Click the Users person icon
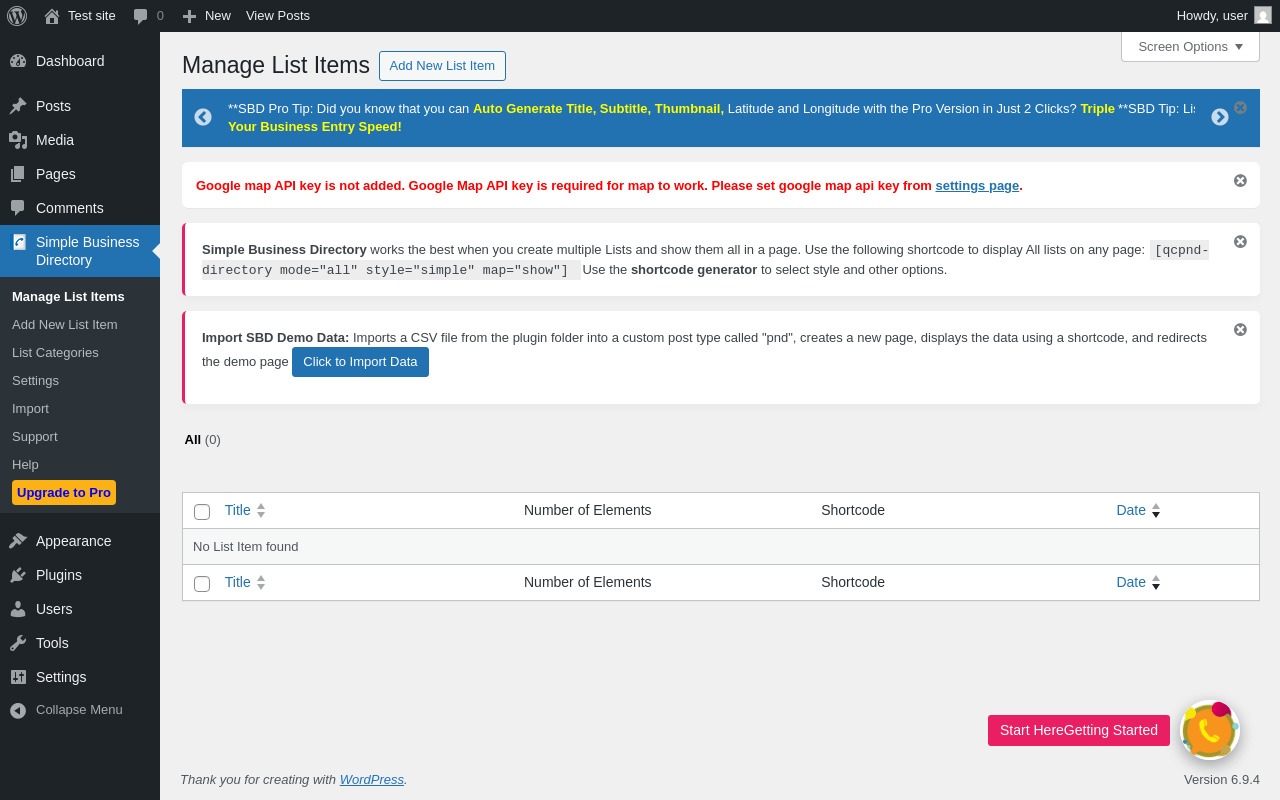The height and width of the screenshot is (800, 1280). coord(18,609)
